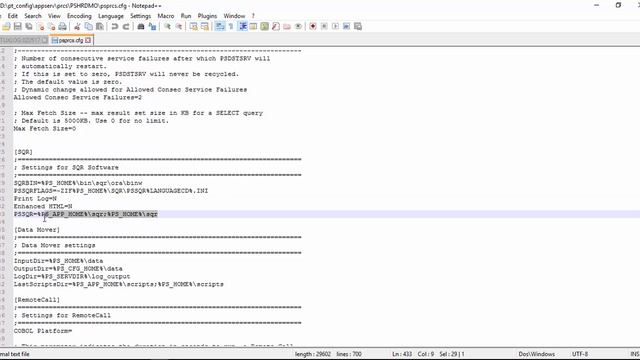Click the line 'Print Log=N'
This screenshot has width=640, height=360.
pos(35,199)
